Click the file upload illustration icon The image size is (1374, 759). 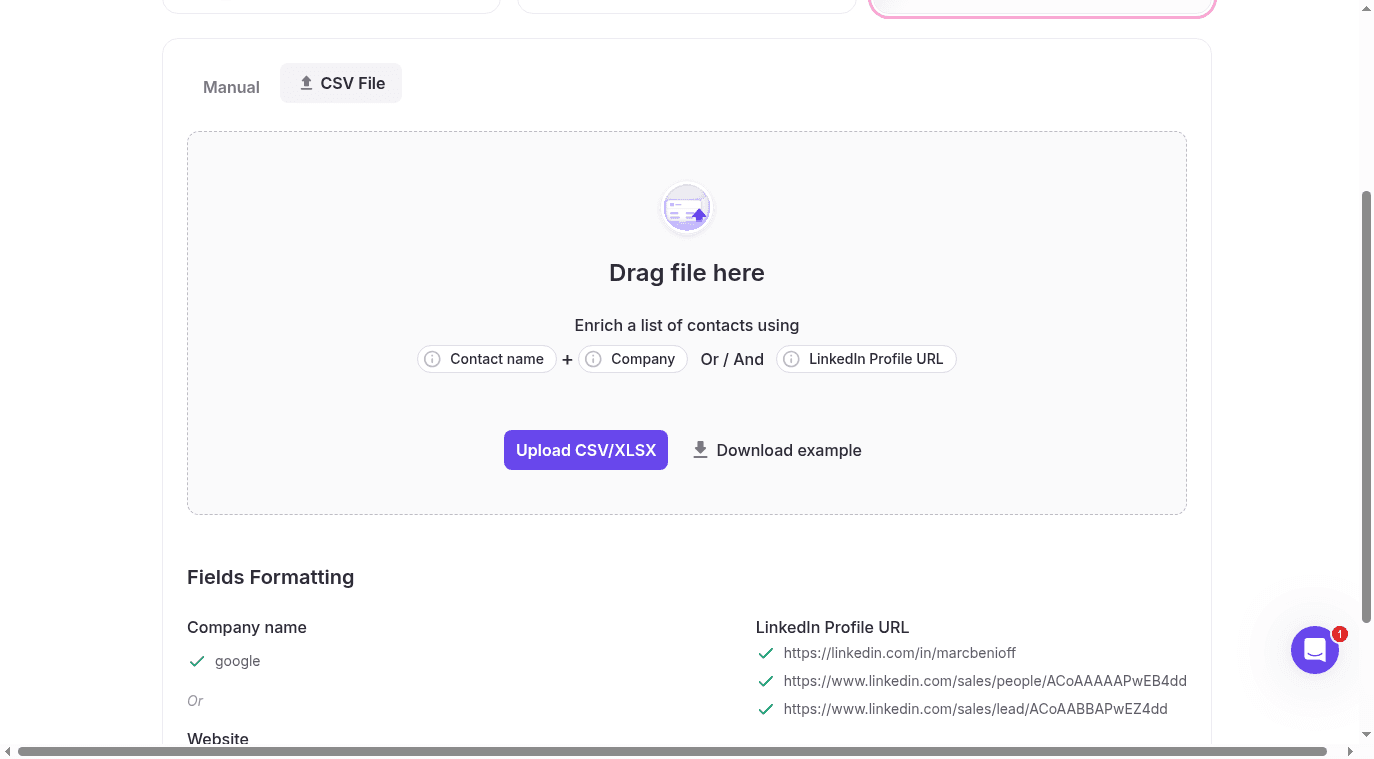click(x=687, y=210)
